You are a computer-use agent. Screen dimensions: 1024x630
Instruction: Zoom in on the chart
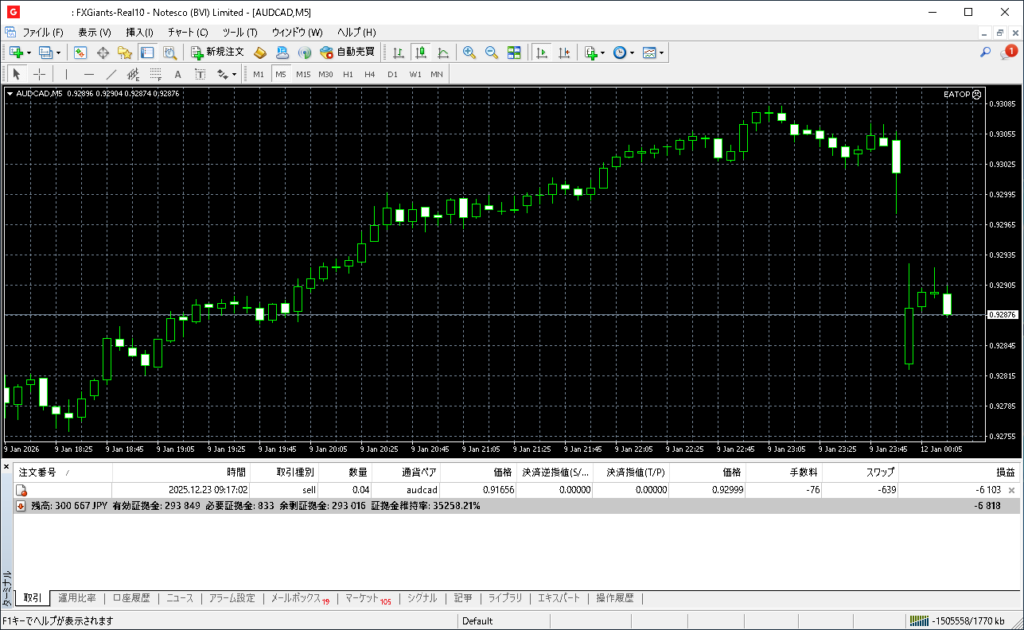pyautogui.click(x=468, y=52)
